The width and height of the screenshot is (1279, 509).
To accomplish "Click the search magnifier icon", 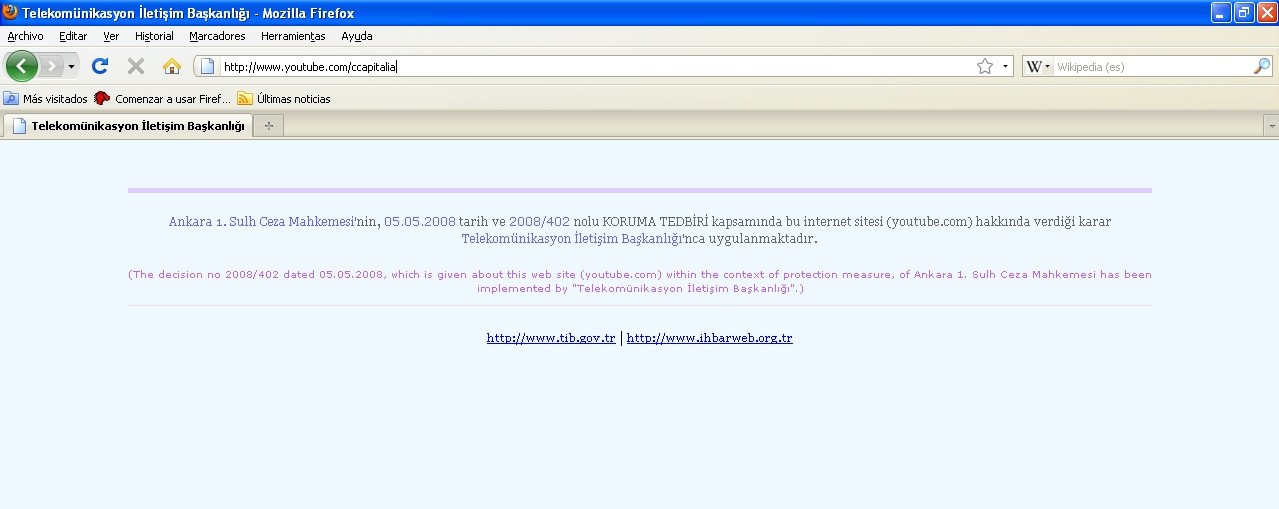I will (x=1262, y=66).
